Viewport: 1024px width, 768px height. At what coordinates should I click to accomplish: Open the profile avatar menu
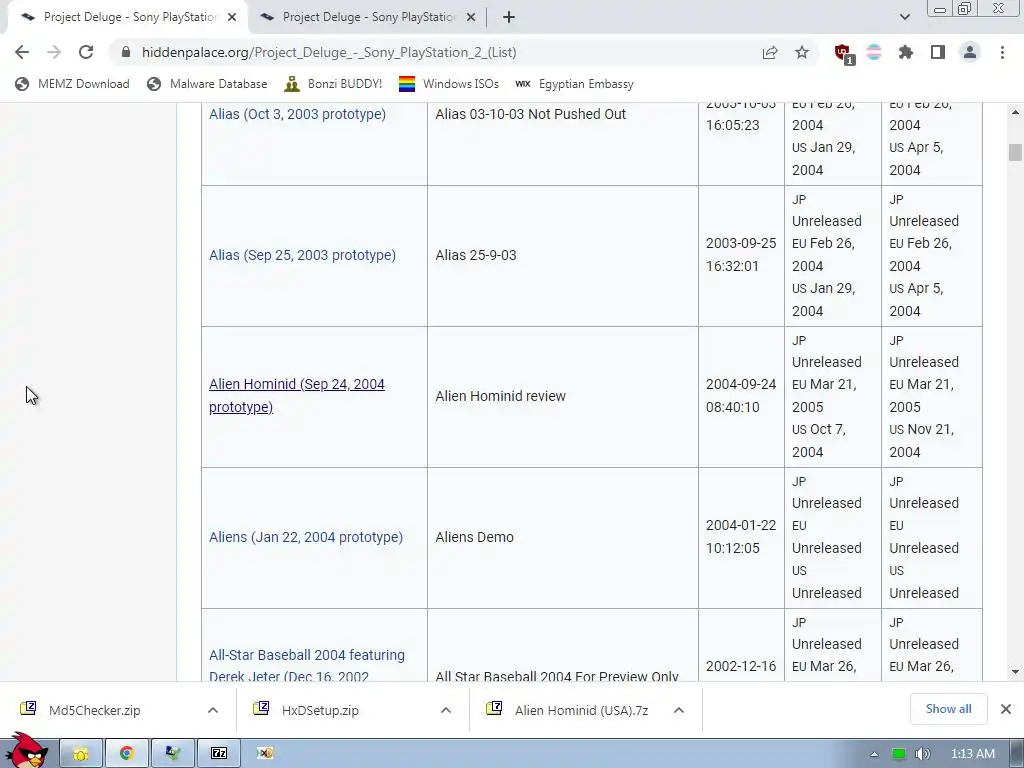970,52
